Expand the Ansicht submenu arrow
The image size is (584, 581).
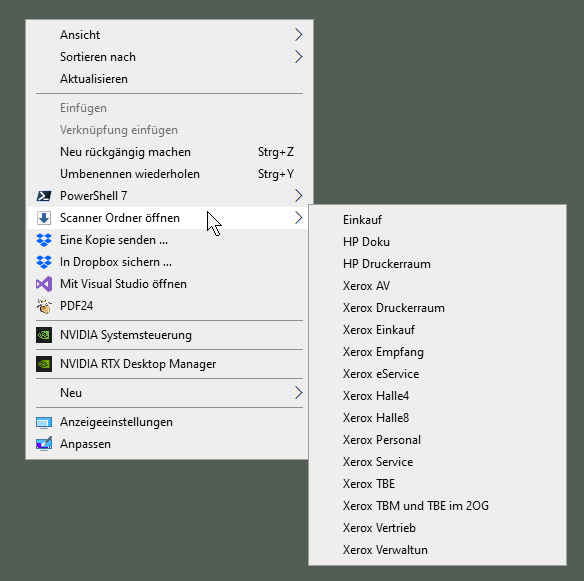[298, 35]
